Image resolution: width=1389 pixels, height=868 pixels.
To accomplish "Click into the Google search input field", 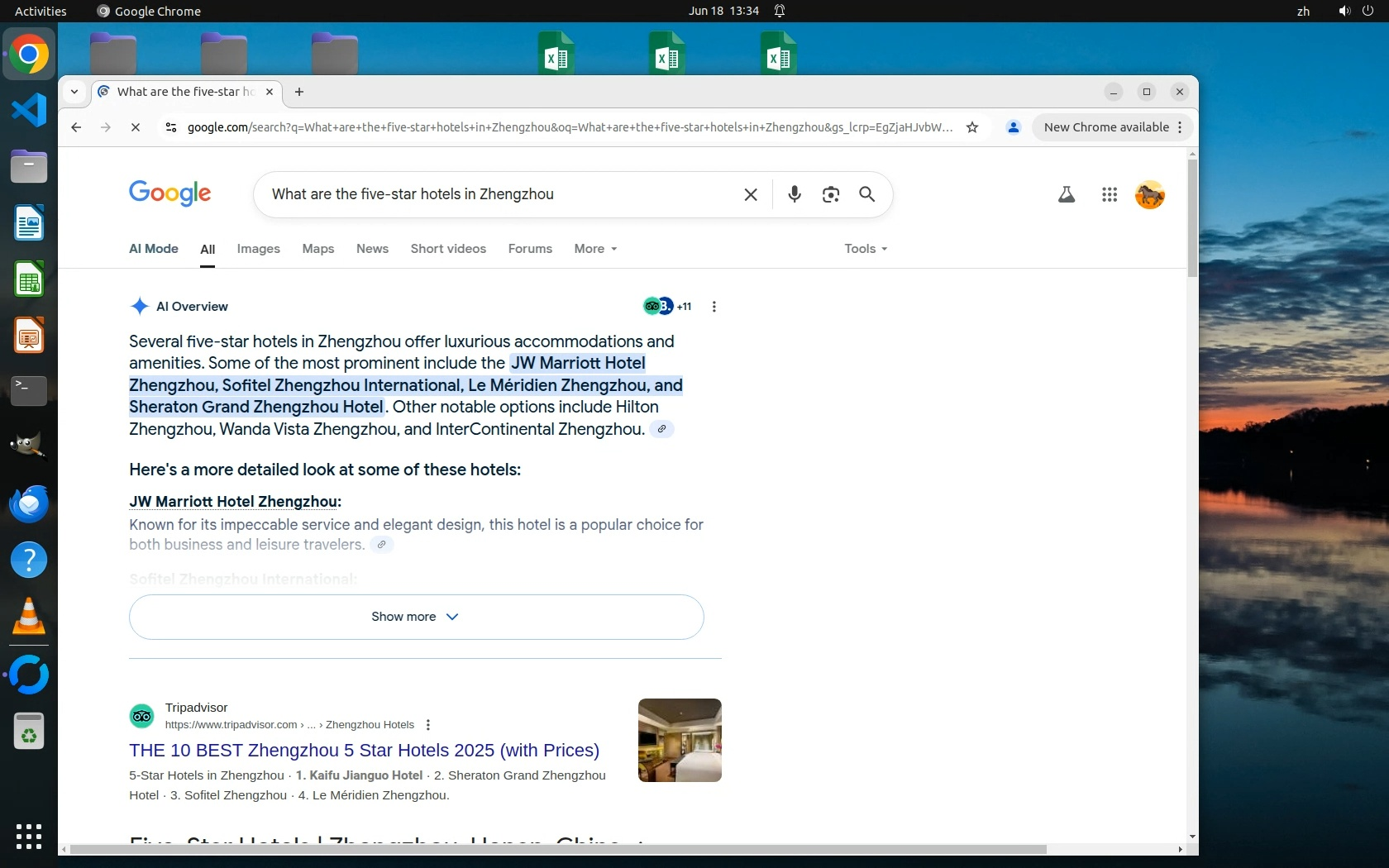I will point(496,194).
